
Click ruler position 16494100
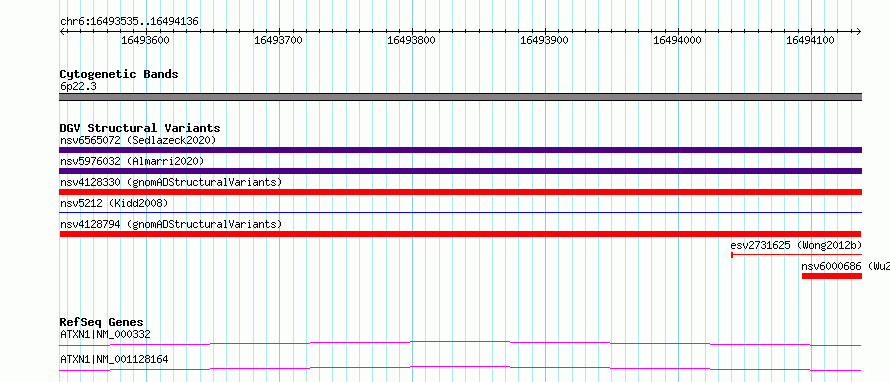tap(810, 40)
